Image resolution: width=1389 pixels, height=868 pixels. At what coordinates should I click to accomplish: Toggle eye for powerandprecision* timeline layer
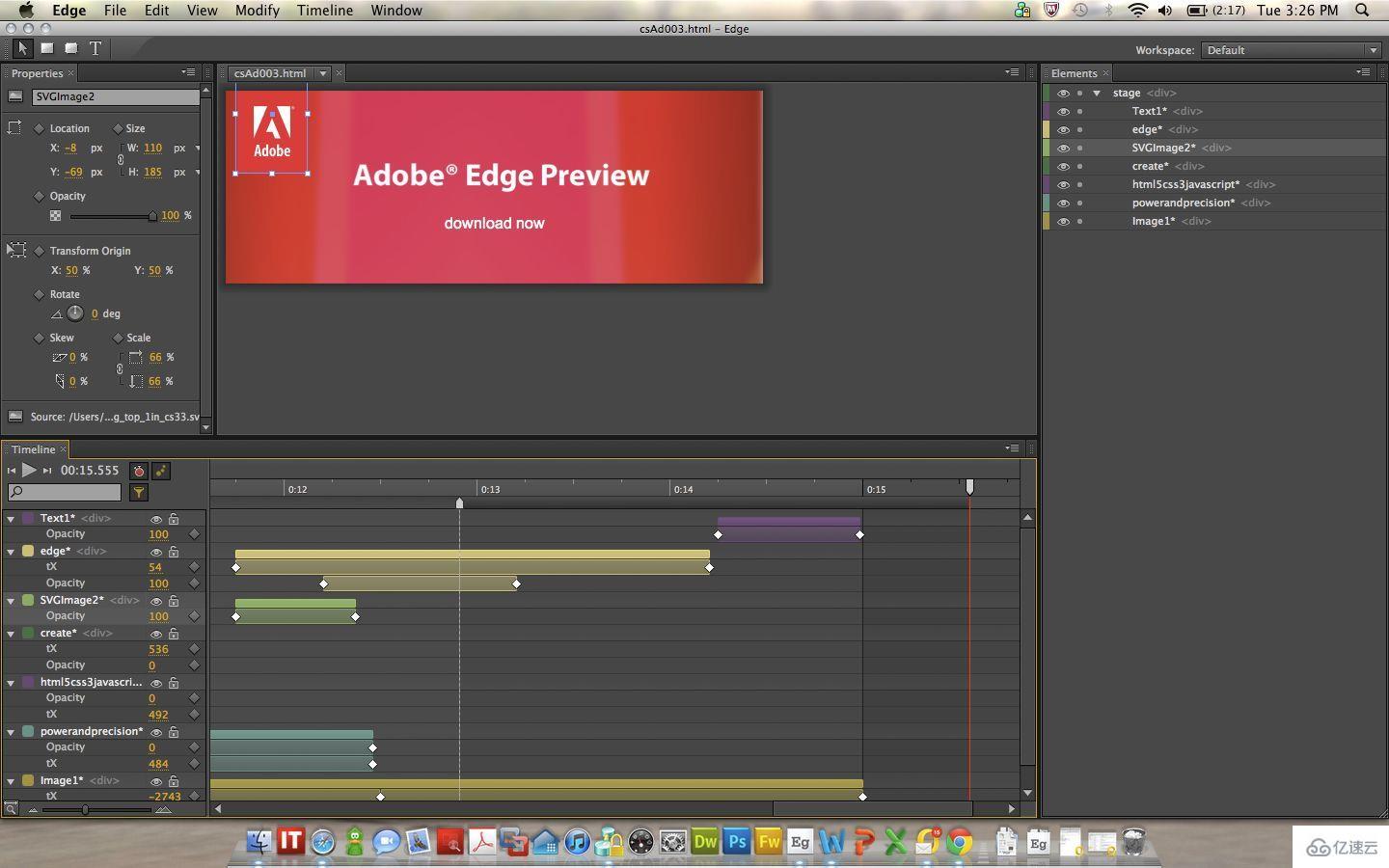155,732
